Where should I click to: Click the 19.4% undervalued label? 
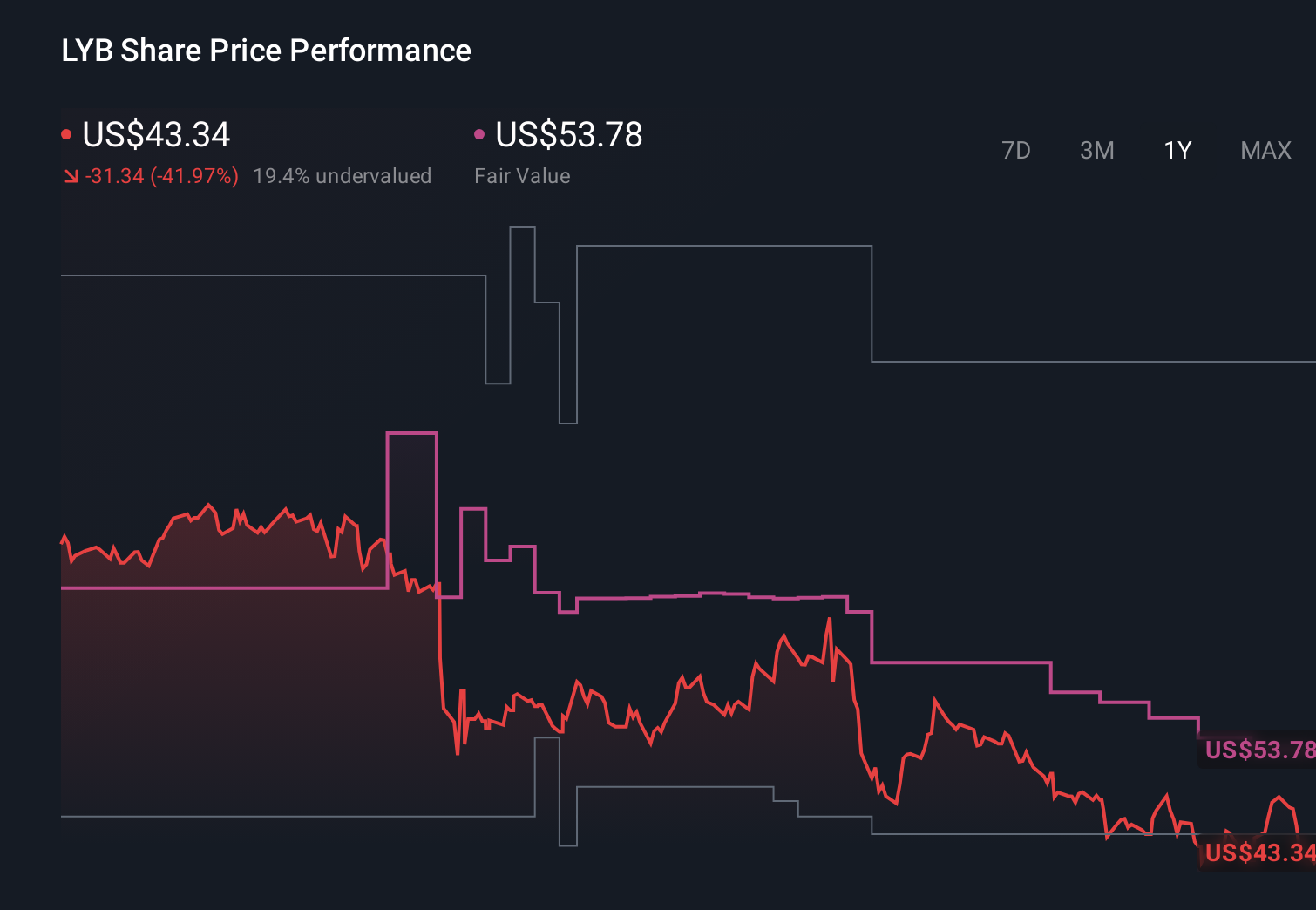(343, 176)
